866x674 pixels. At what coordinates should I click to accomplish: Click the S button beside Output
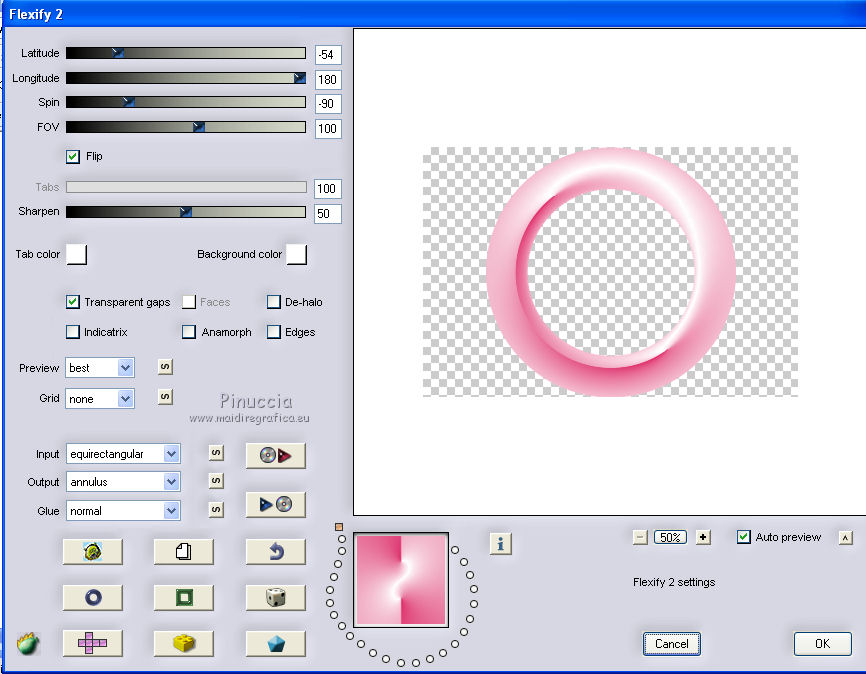pos(216,481)
